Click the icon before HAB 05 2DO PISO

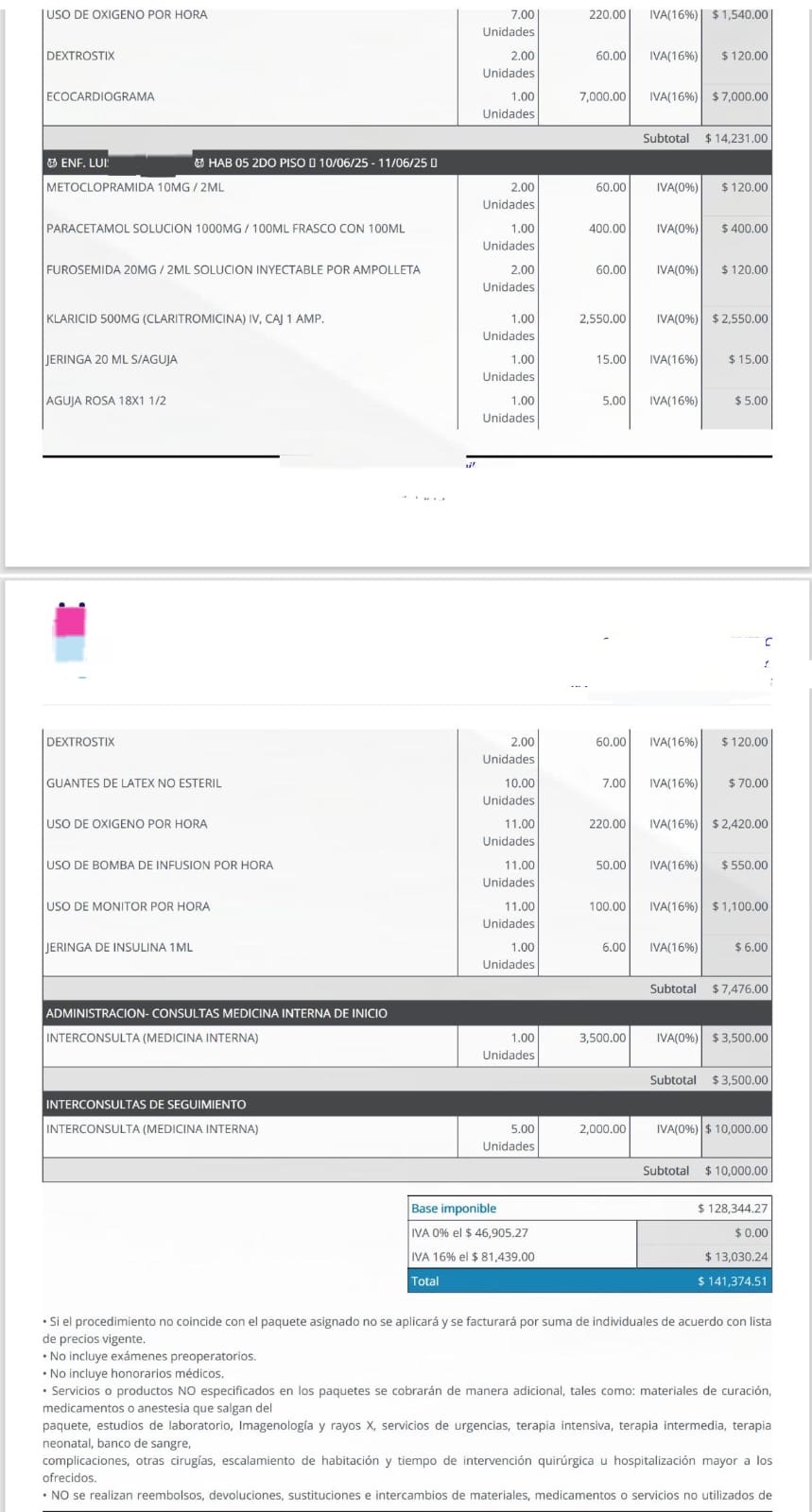click(x=199, y=163)
